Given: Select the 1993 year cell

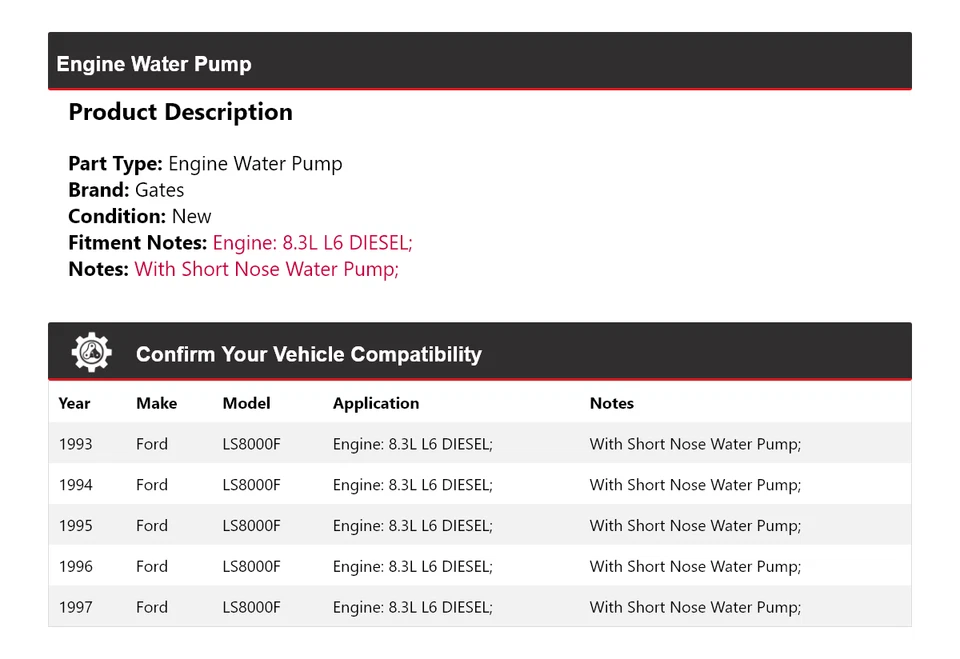Looking at the screenshot, I should point(75,444).
